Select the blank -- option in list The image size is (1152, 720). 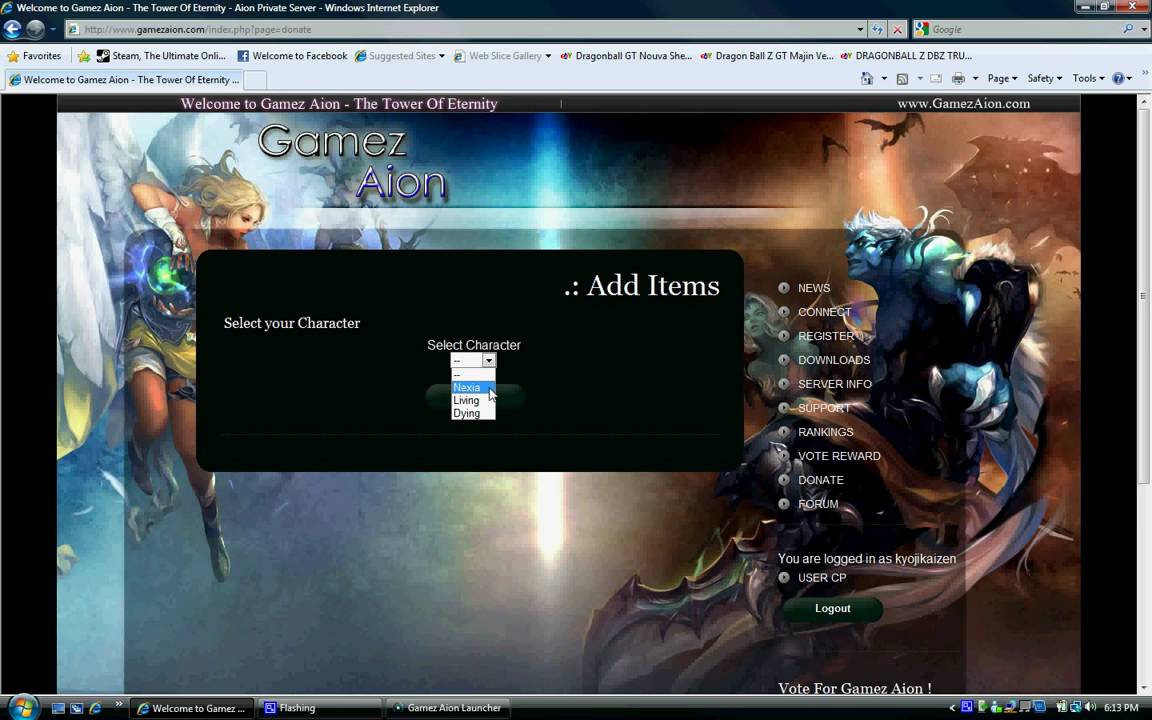[473, 375]
